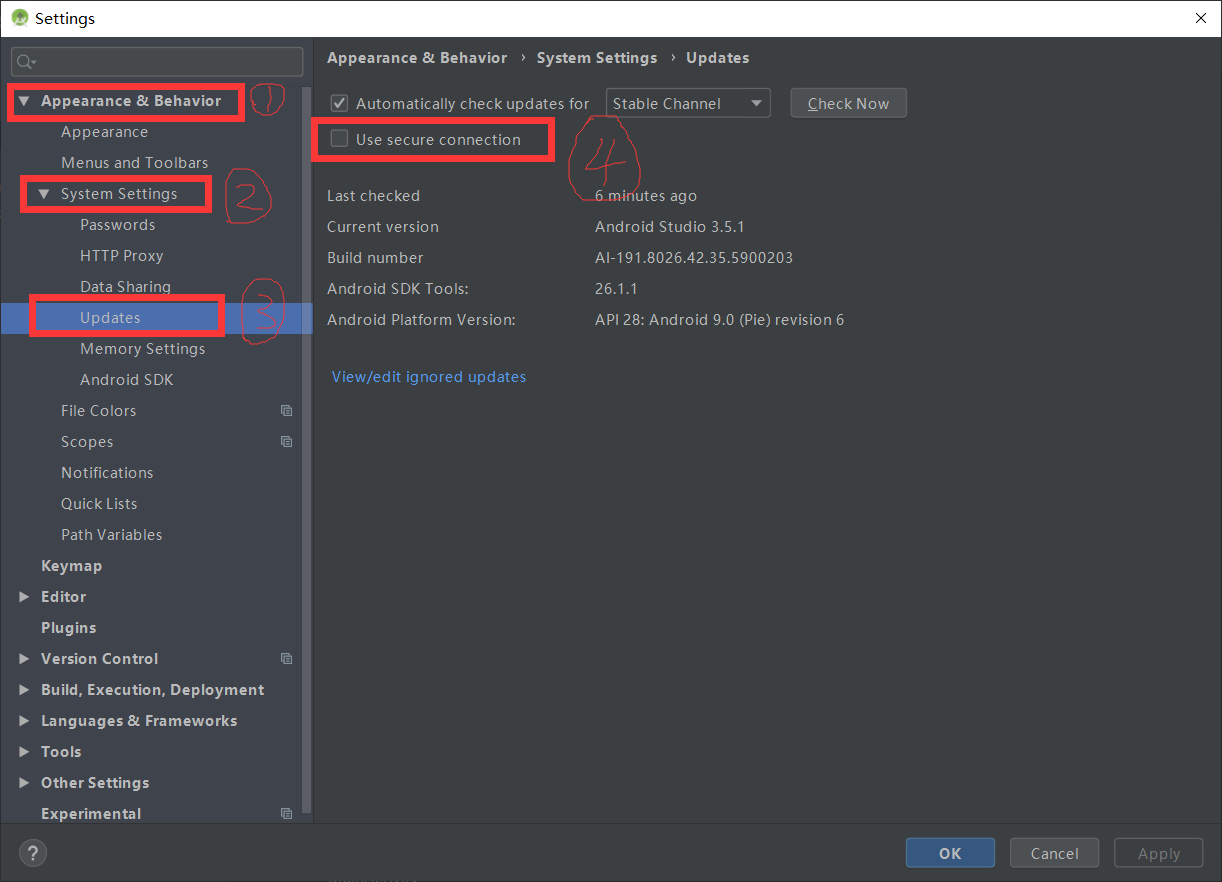Click the settings tree vertical scrollbar

[x=308, y=450]
